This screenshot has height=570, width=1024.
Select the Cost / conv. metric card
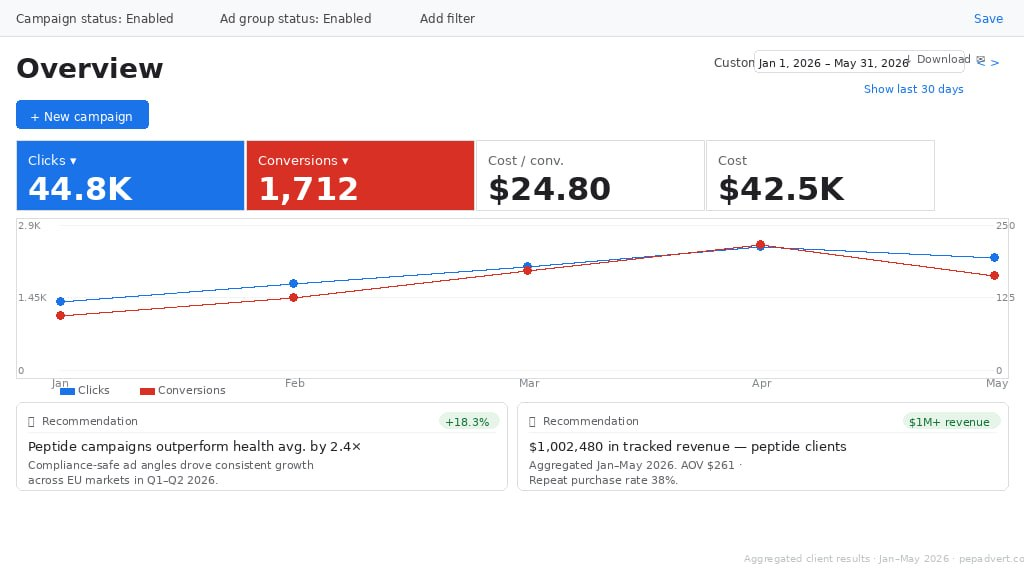click(x=590, y=176)
